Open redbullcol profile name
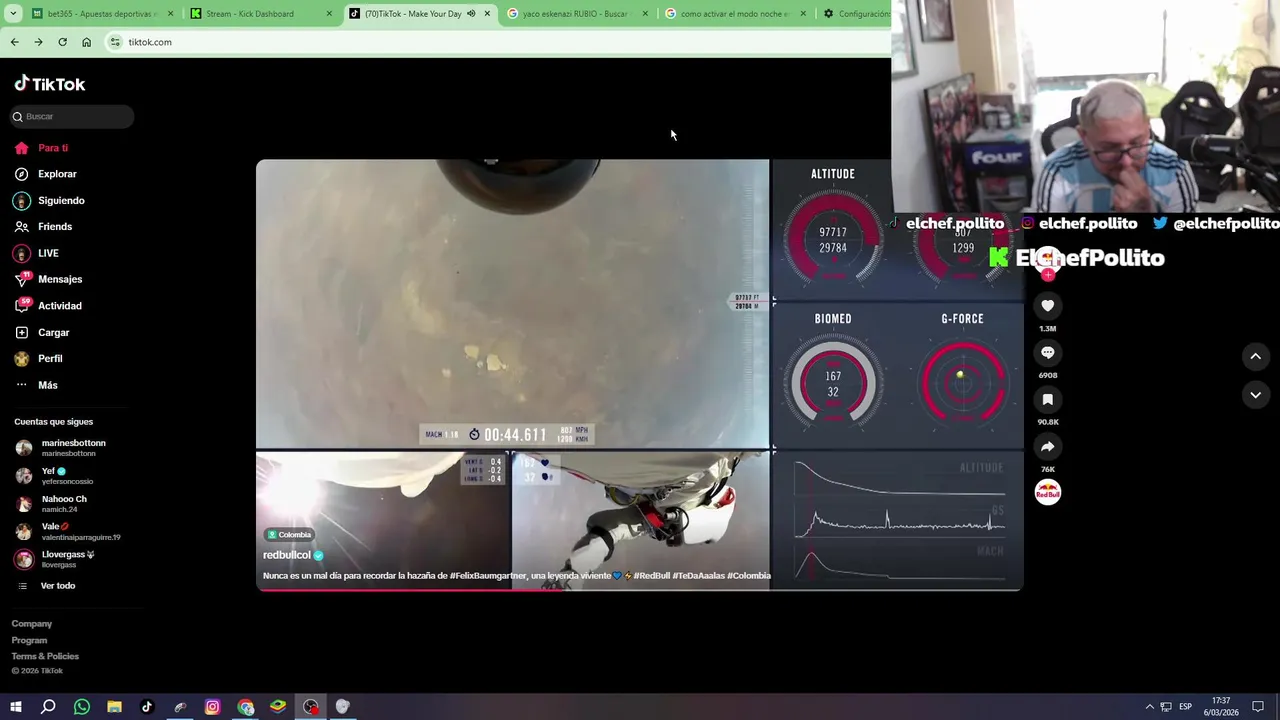 tap(287, 555)
